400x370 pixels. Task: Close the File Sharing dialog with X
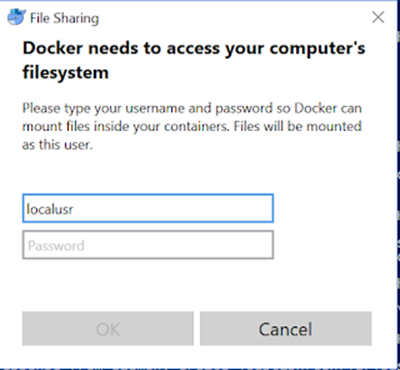(378, 17)
